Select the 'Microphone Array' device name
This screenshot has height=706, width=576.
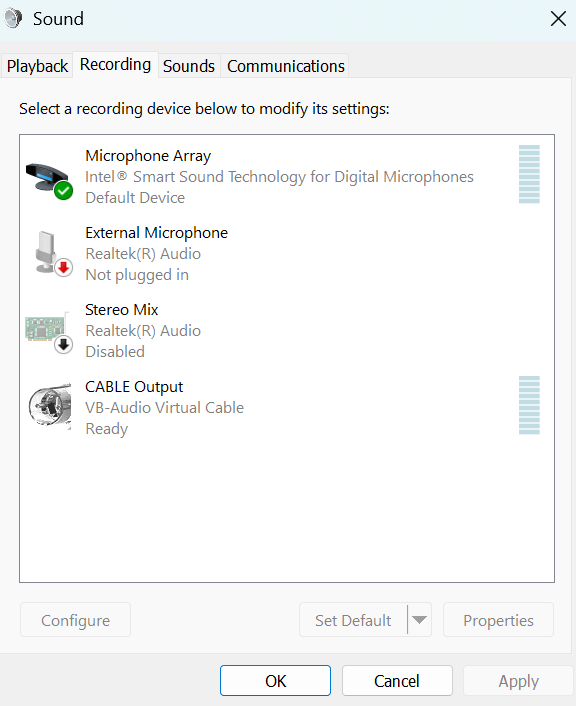tap(148, 156)
